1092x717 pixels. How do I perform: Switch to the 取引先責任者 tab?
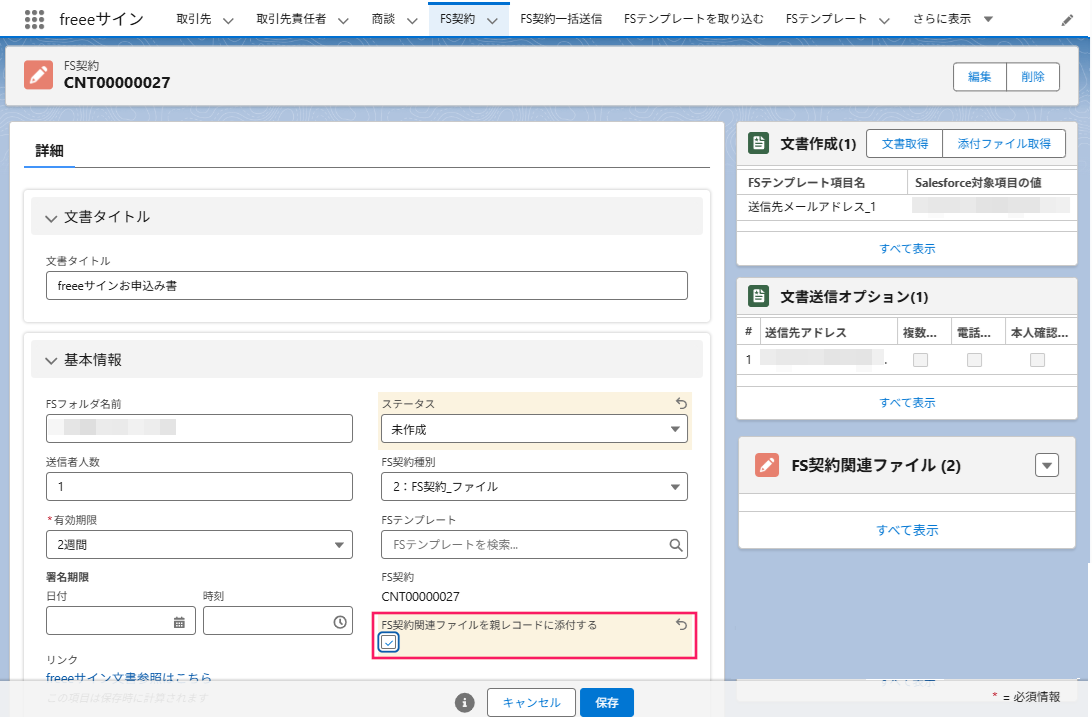coord(291,19)
